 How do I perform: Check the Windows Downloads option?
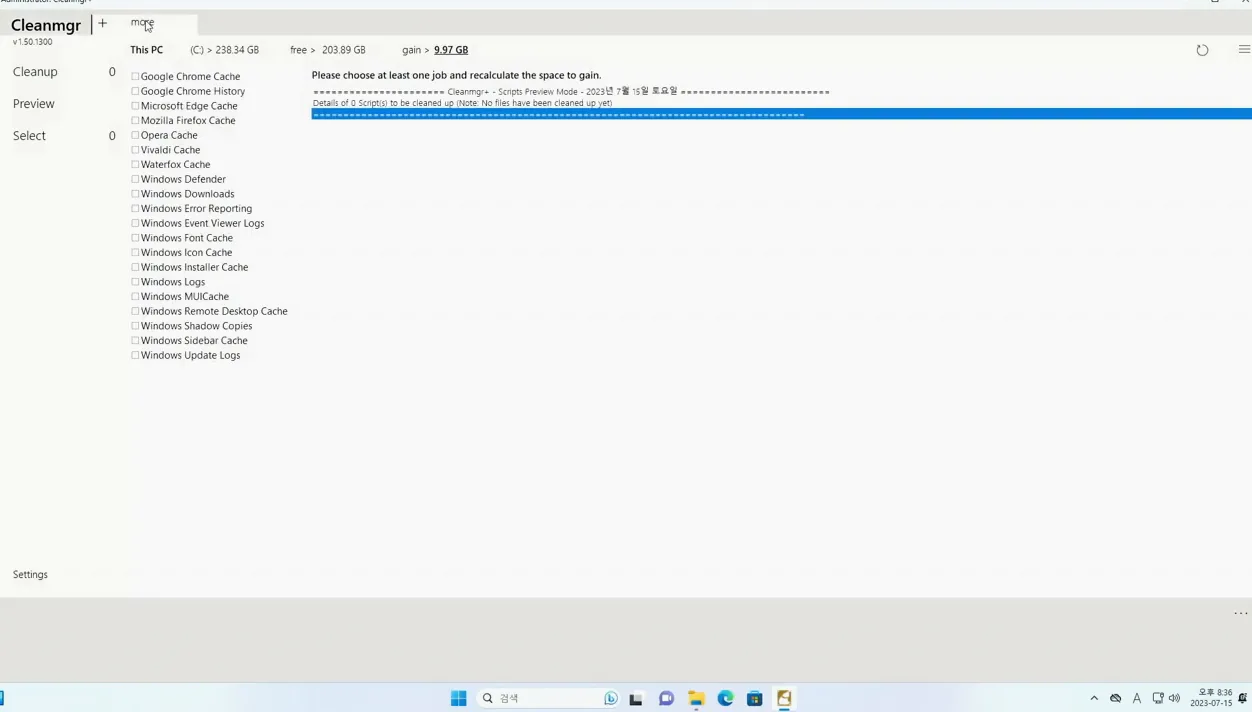click(135, 194)
